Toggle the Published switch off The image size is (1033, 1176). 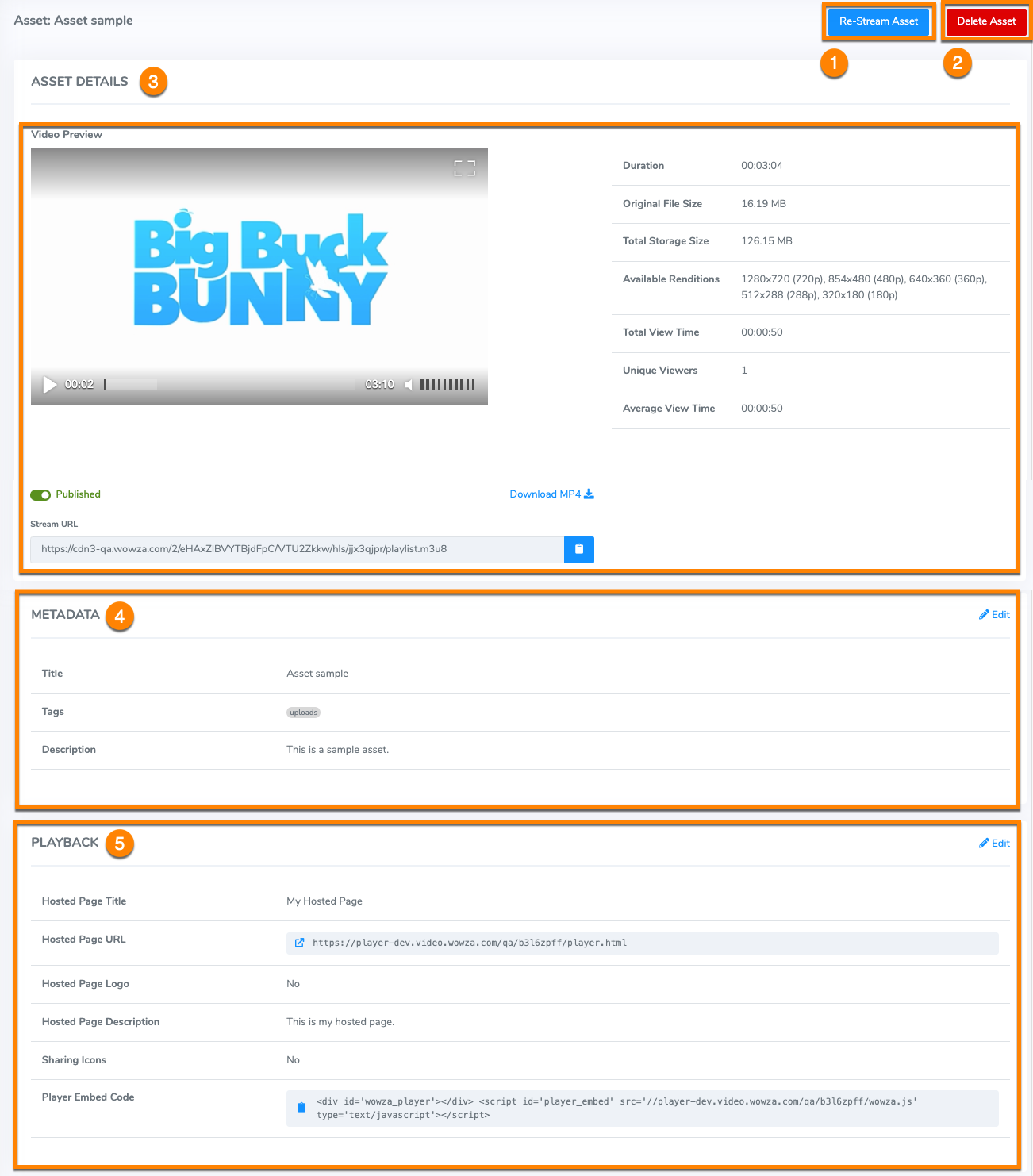point(40,495)
